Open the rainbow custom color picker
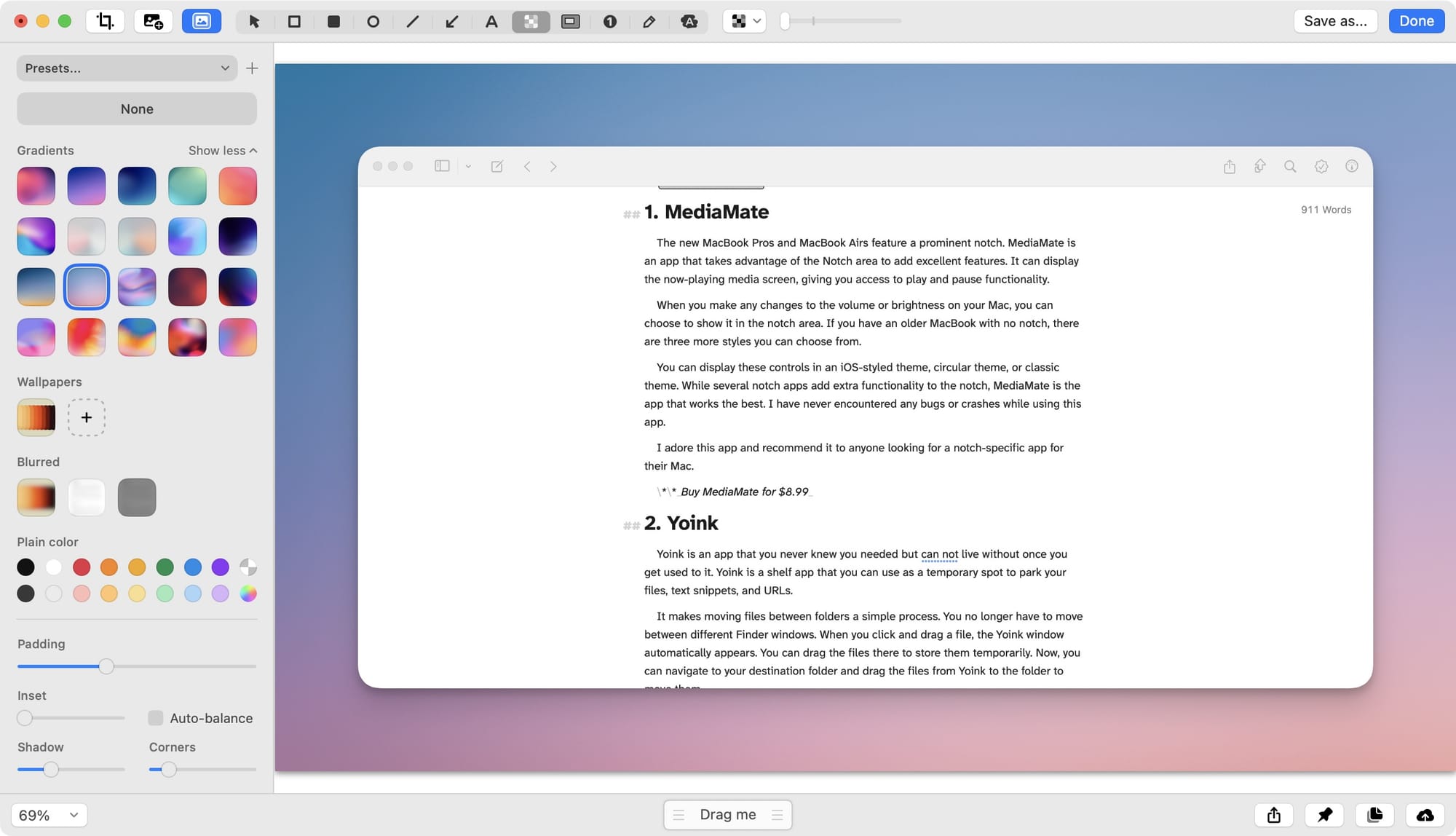Screen dimensions: 1456x836 248,594
